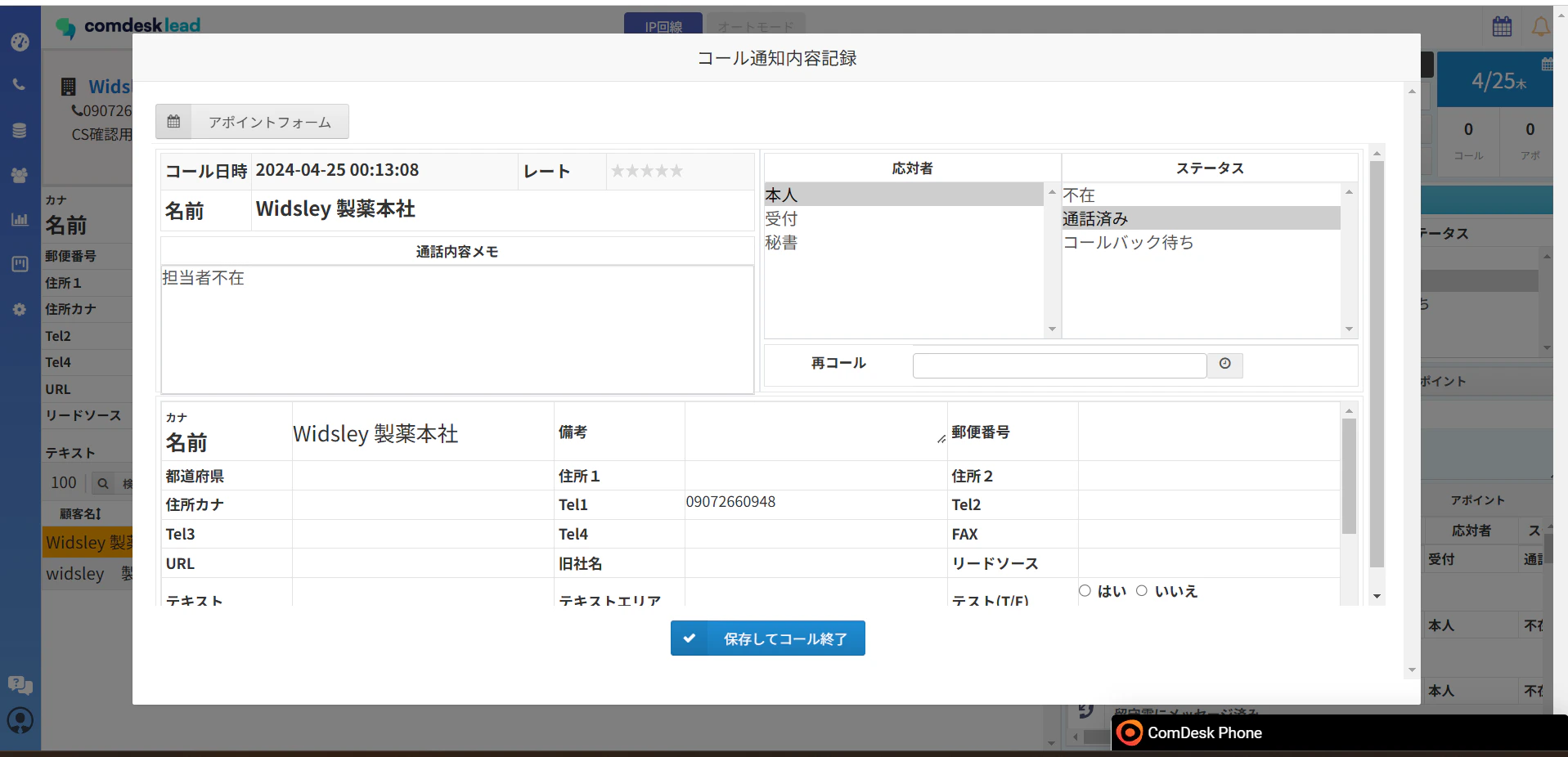Open the user profile avatar icon
Screen dimensions: 1568x757
point(20,720)
